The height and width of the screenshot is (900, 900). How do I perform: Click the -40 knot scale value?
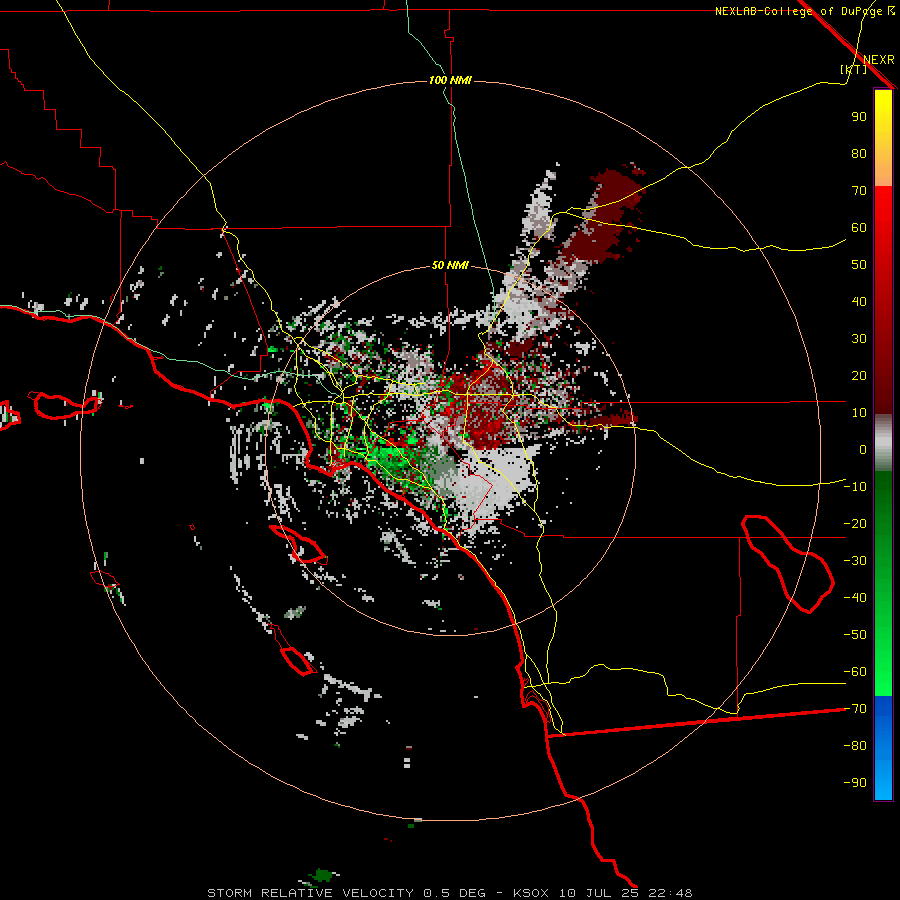click(x=855, y=598)
